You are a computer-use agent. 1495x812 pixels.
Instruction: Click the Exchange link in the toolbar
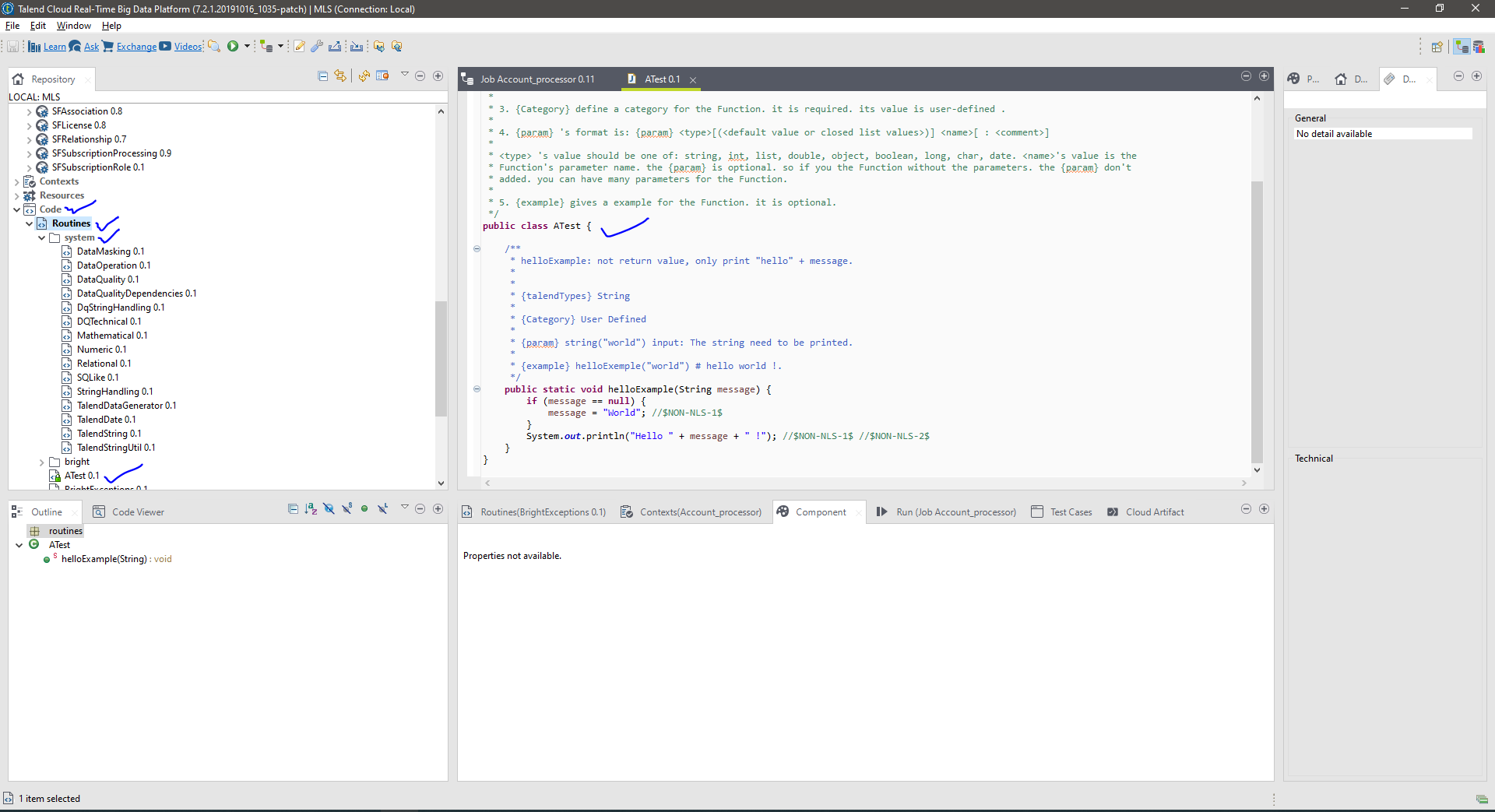136,47
